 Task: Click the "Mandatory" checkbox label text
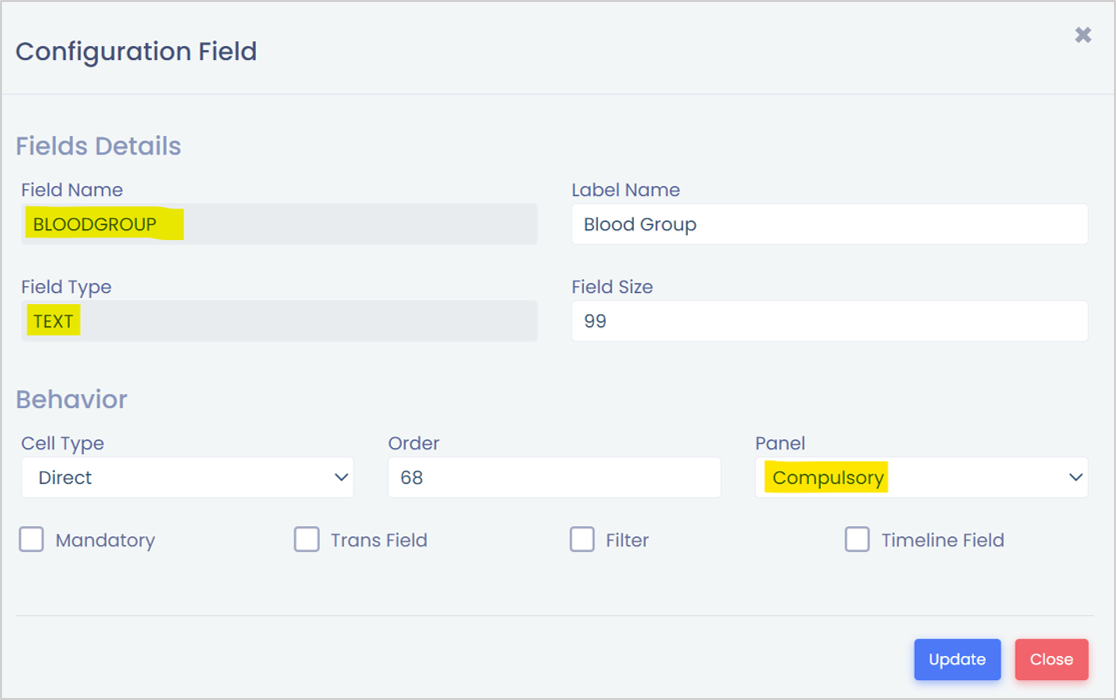(105, 540)
